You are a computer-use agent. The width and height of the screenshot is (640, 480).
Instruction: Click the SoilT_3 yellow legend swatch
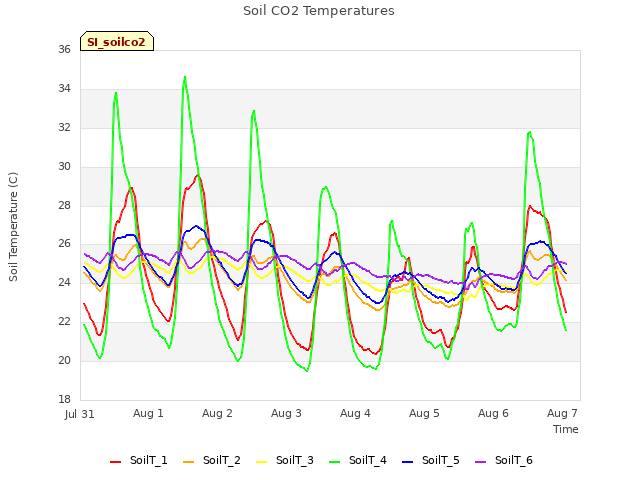(262, 462)
